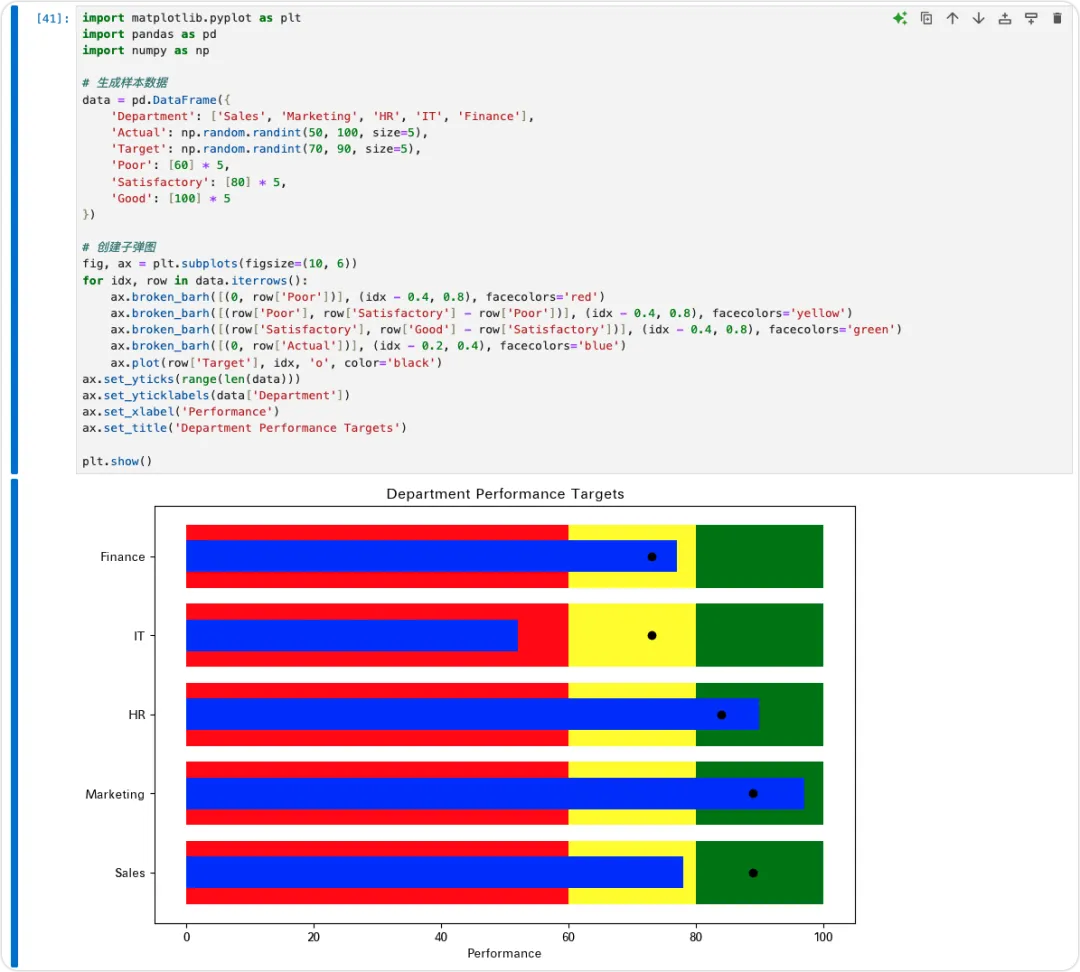Click the 'Satisfactory': [80] * 5 line
1080x972 pixels.
[198, 183]
